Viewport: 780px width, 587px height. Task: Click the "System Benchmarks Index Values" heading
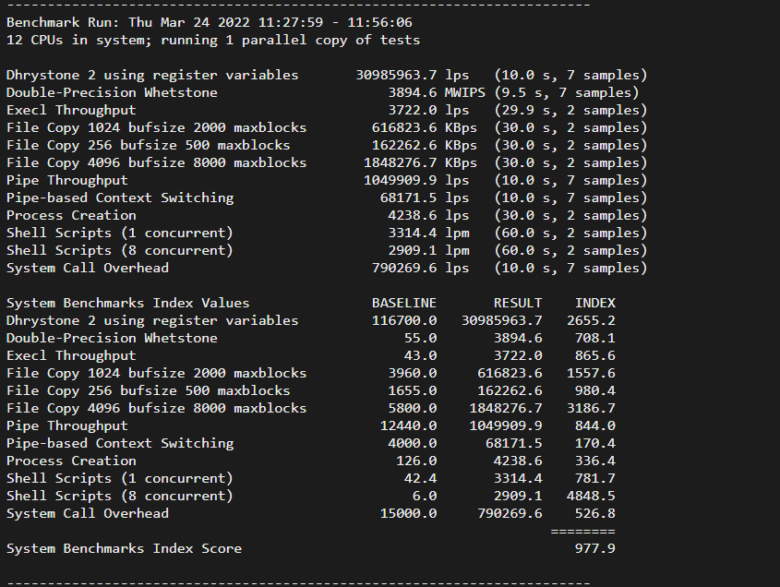point(128,303)
